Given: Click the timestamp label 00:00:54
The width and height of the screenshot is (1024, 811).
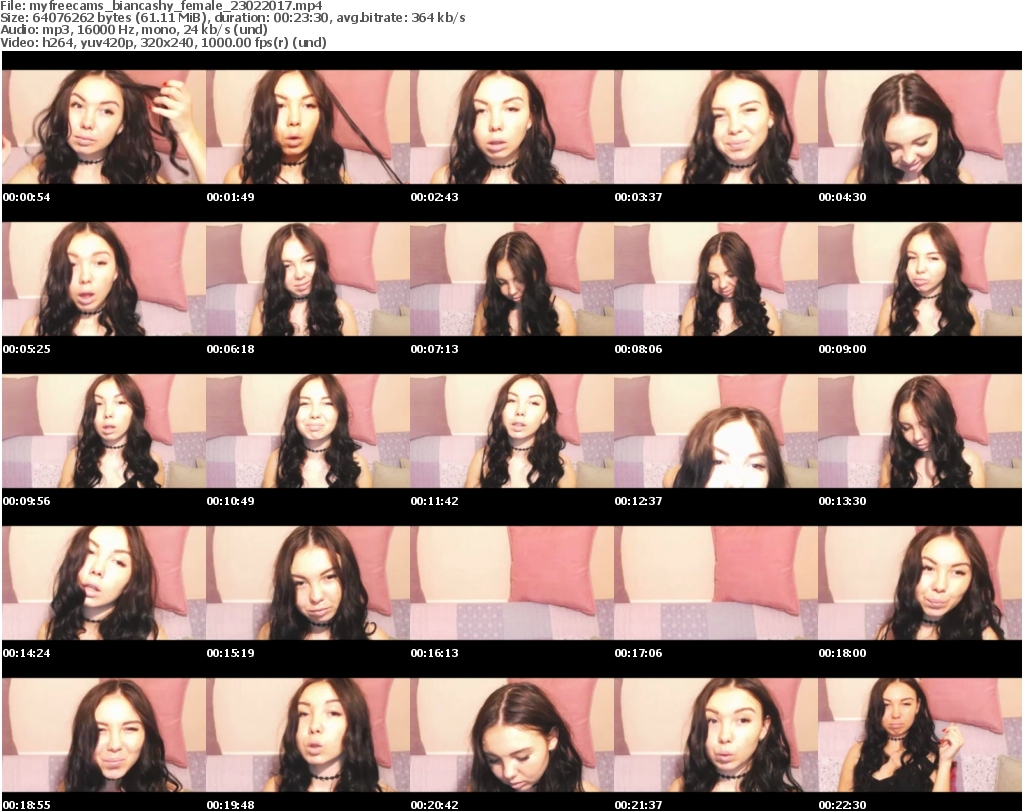Looking at the screenshot, I should tap(26, 197).
